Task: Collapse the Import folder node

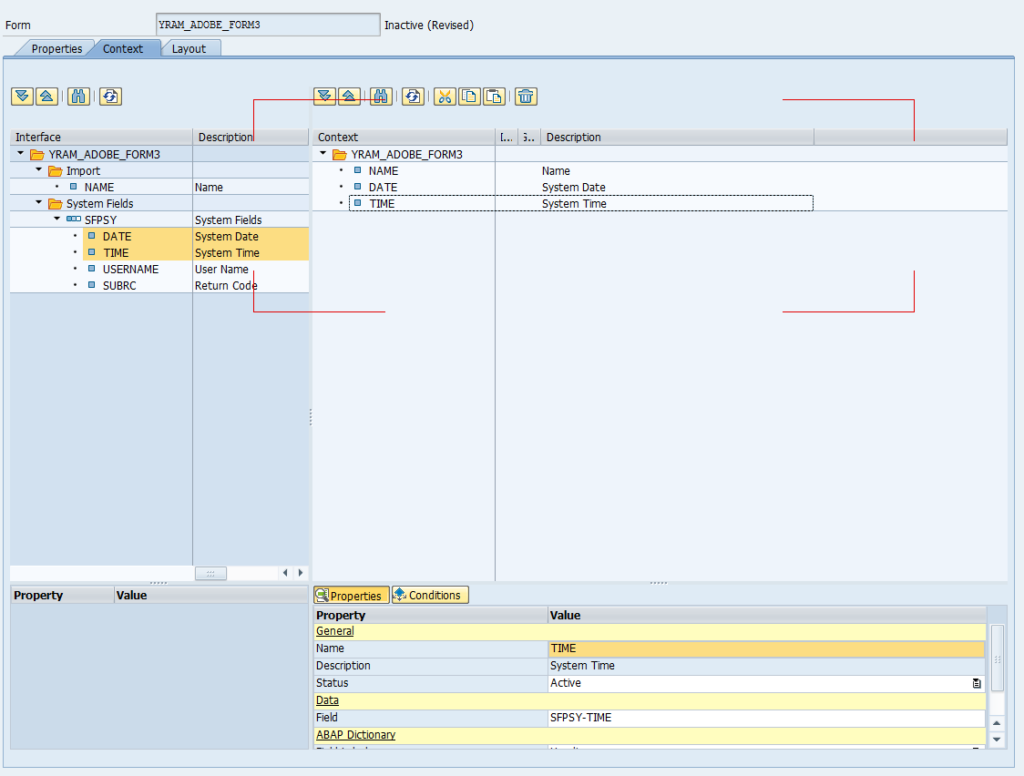Action: pos(39,170)
